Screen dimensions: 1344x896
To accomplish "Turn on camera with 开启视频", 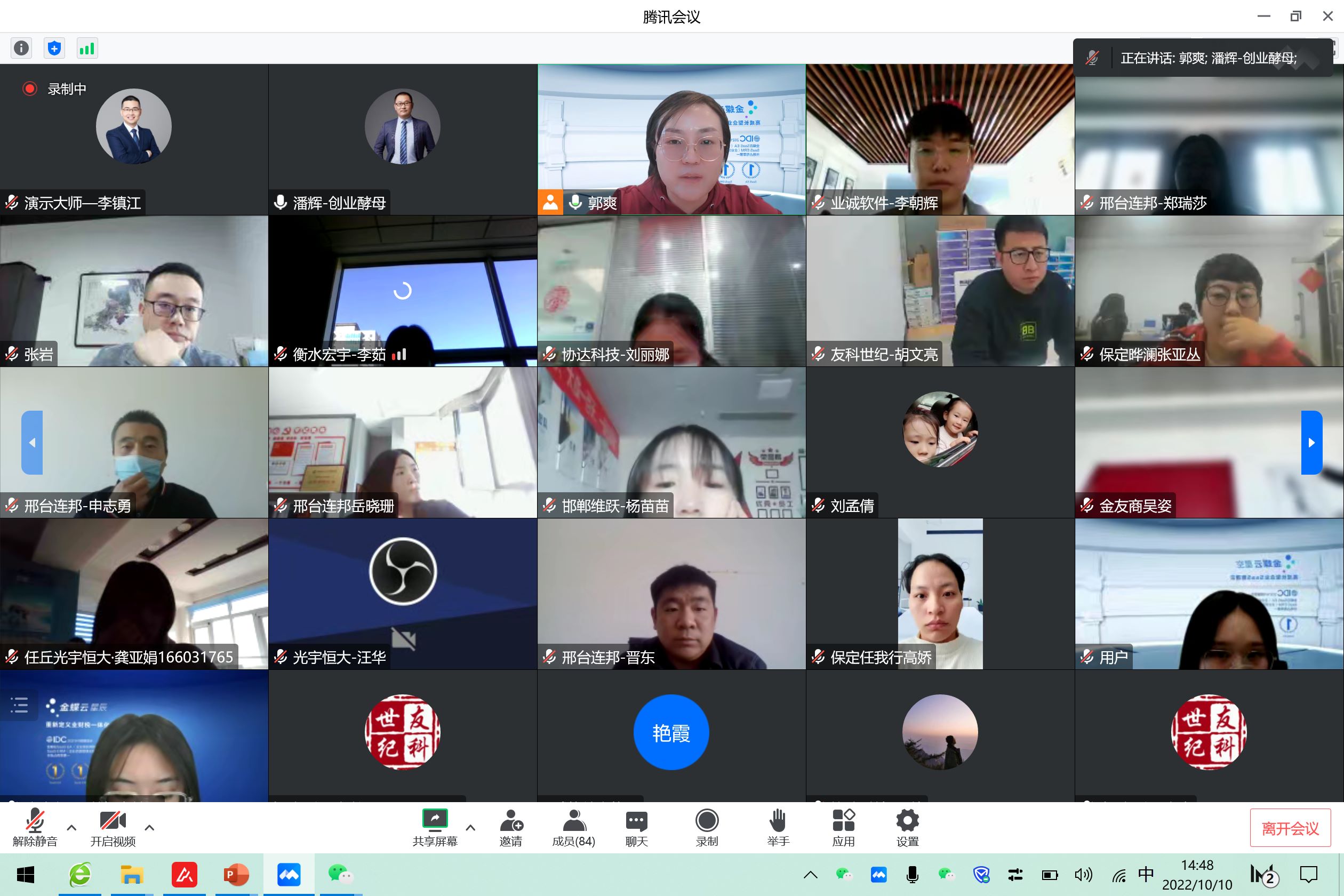I will 113,827.
